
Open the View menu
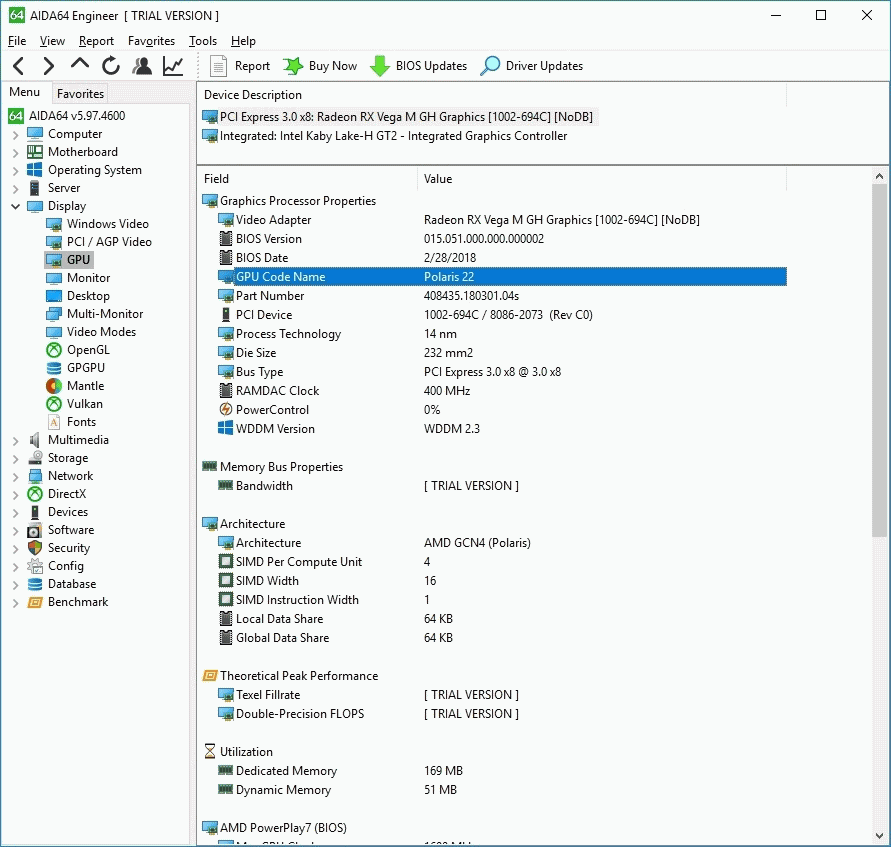(52, 41)
